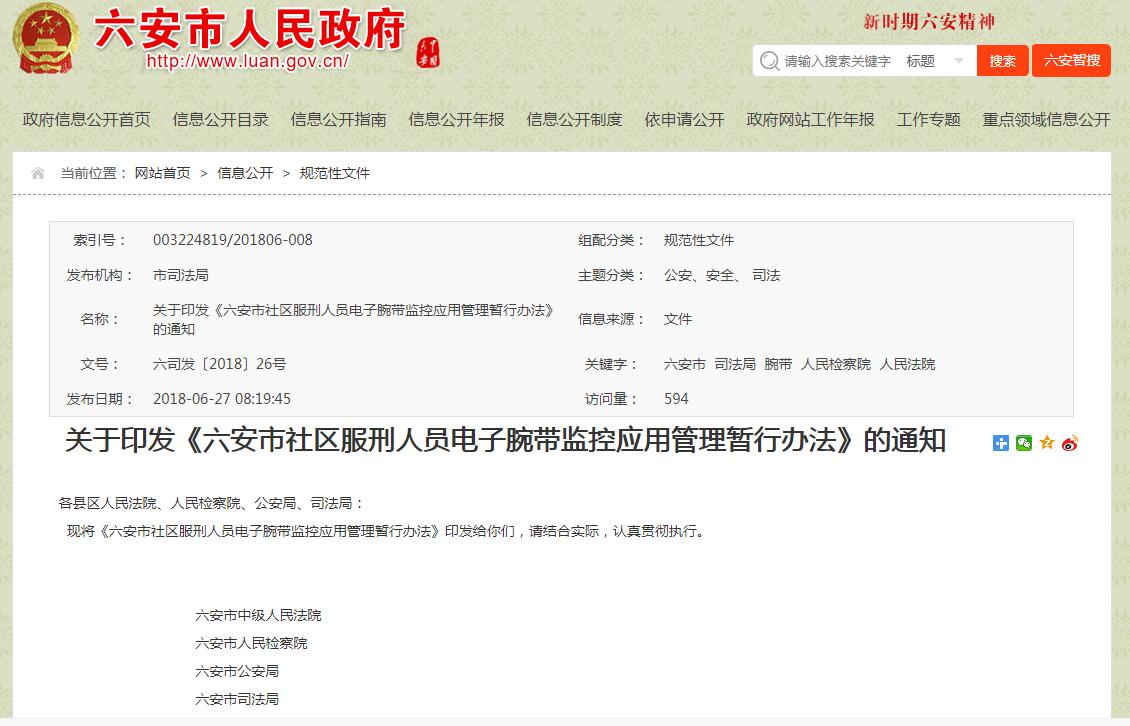Click the national emblem logo
Viewport: 1130px width, 726px height.
pos(45,39)
